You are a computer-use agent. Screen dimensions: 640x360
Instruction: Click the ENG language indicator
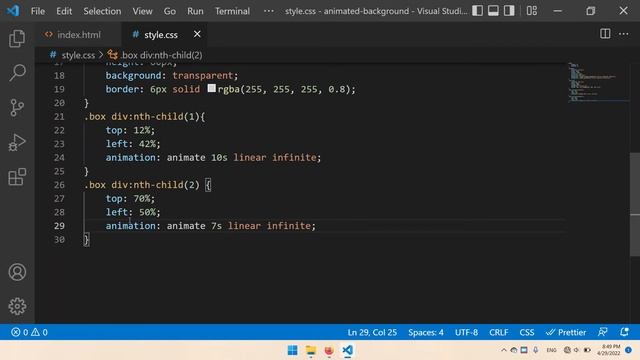pos(551,350)
